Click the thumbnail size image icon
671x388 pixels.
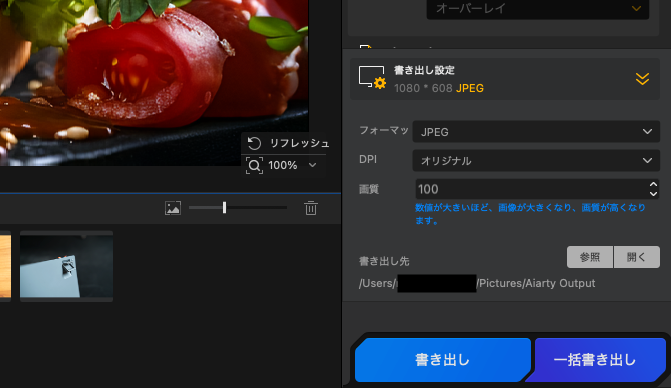[173, 208]
